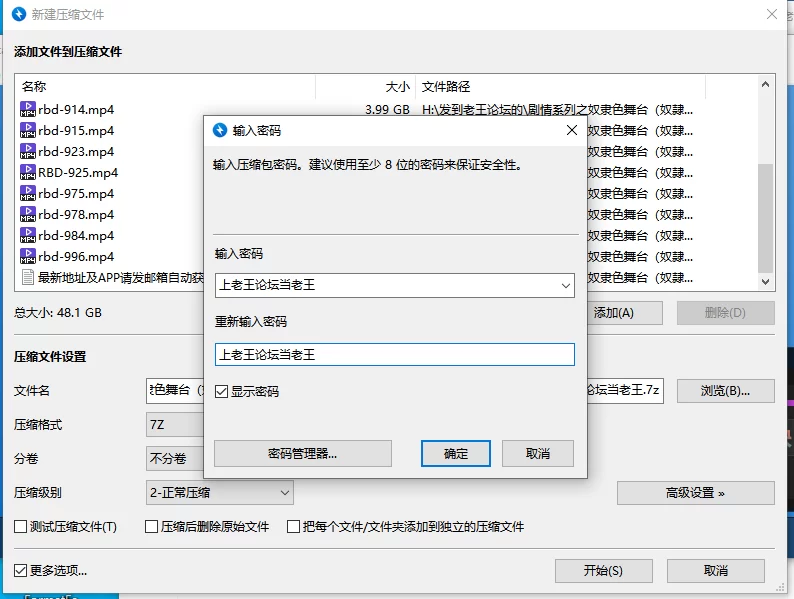Click 取消 in the password dialog
Viewport: 794px width, 599px height.
538,453
